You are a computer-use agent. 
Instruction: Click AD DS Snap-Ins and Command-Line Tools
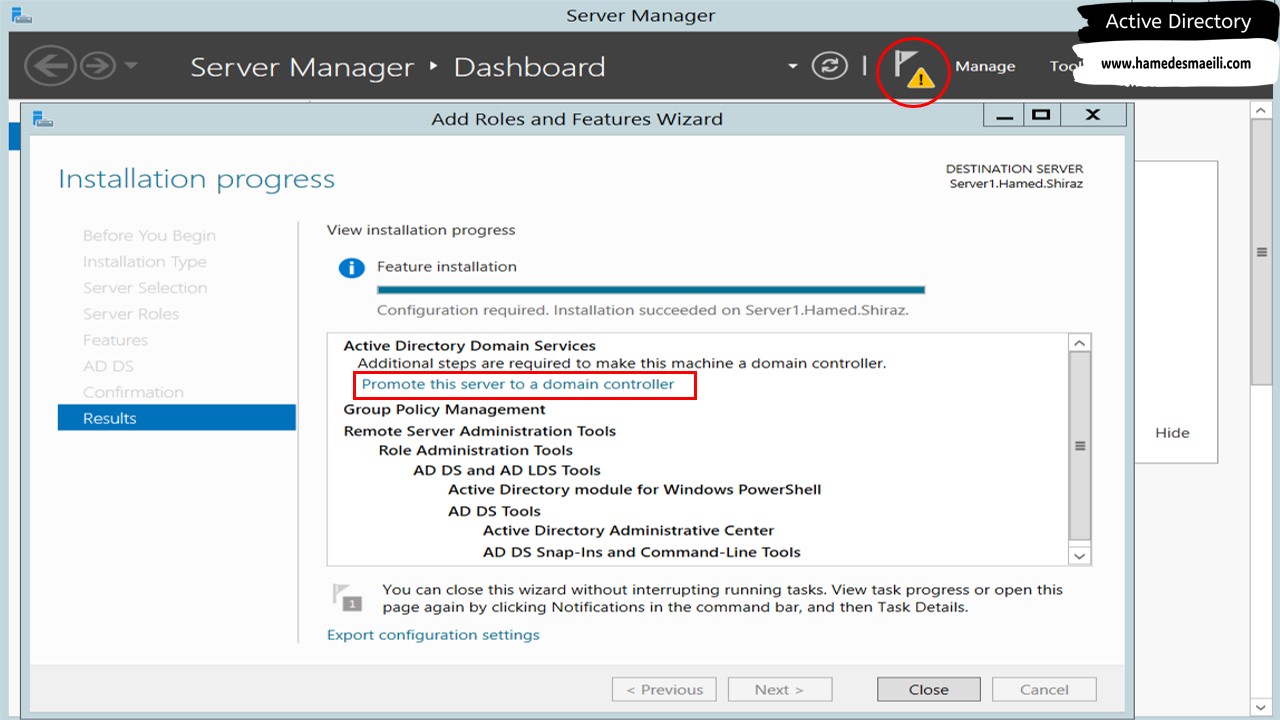(x=641, y=552)
